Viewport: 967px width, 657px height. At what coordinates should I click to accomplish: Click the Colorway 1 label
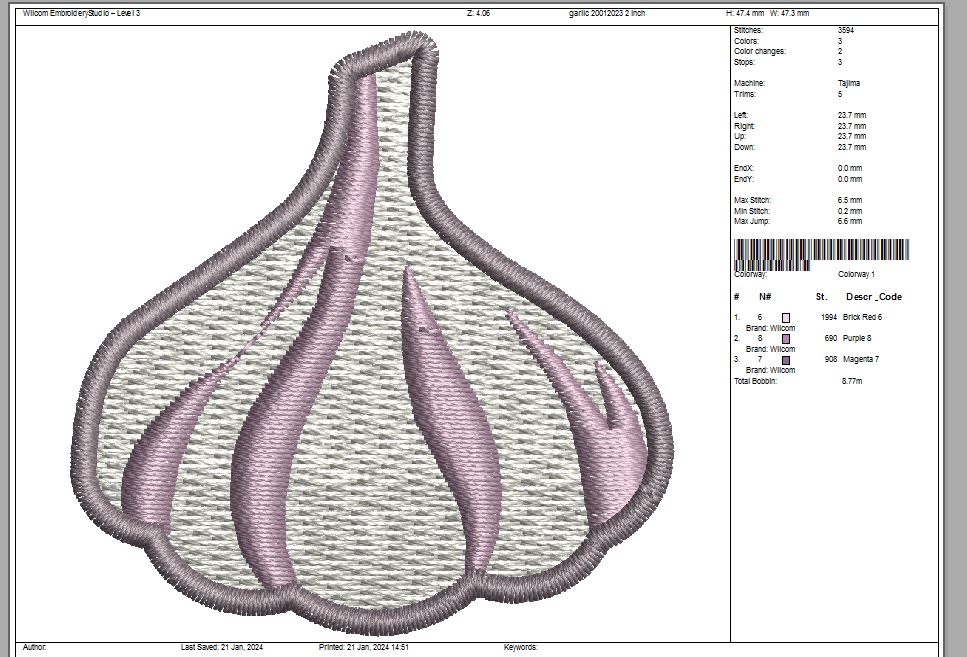click(856, 274)
